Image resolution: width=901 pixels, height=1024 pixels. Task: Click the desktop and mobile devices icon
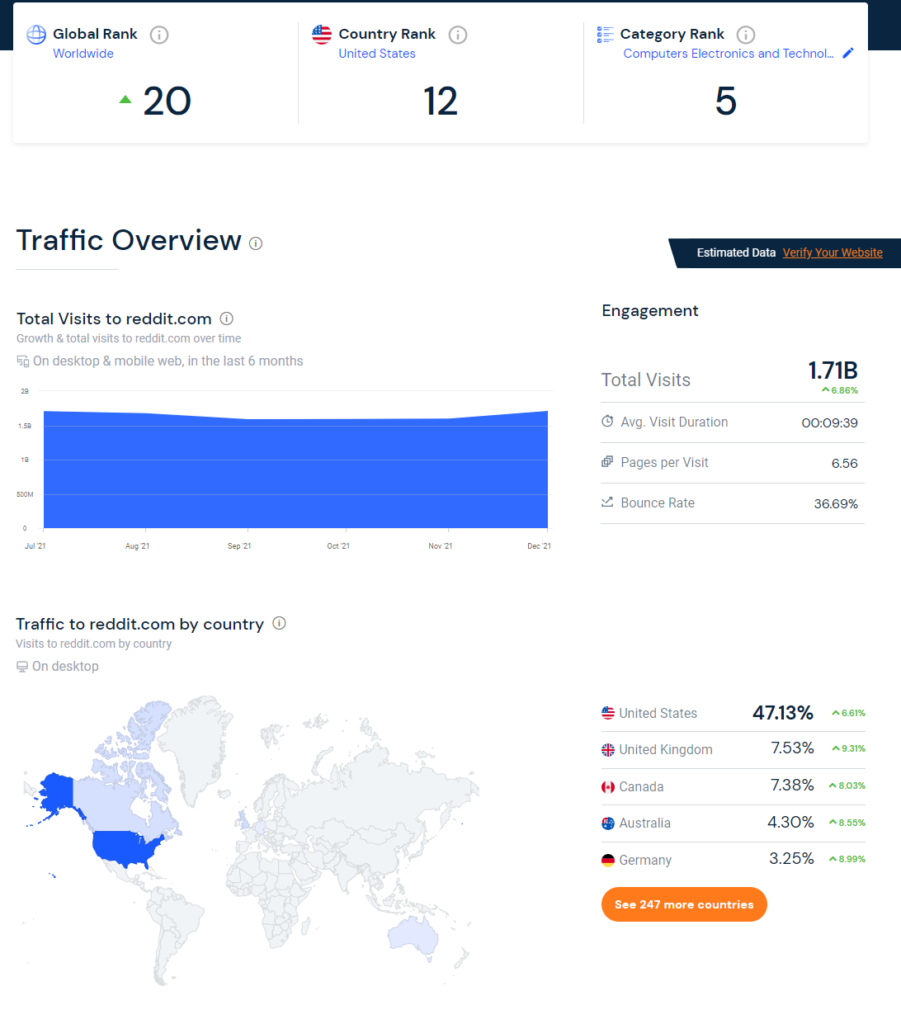22,360
